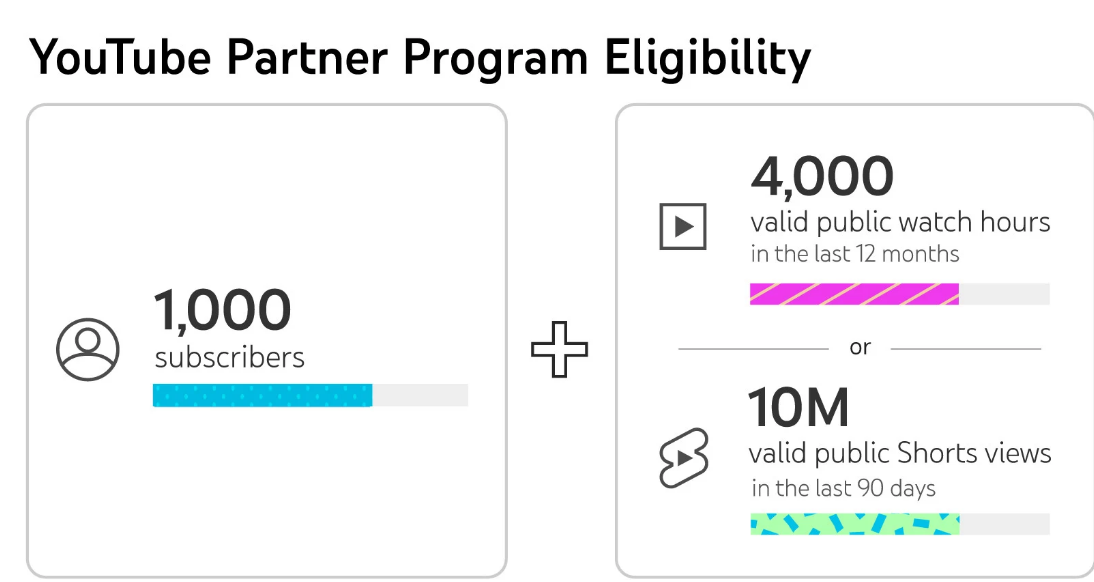
Task: Click the plus sign between the cards
Action: coord(560,349)
